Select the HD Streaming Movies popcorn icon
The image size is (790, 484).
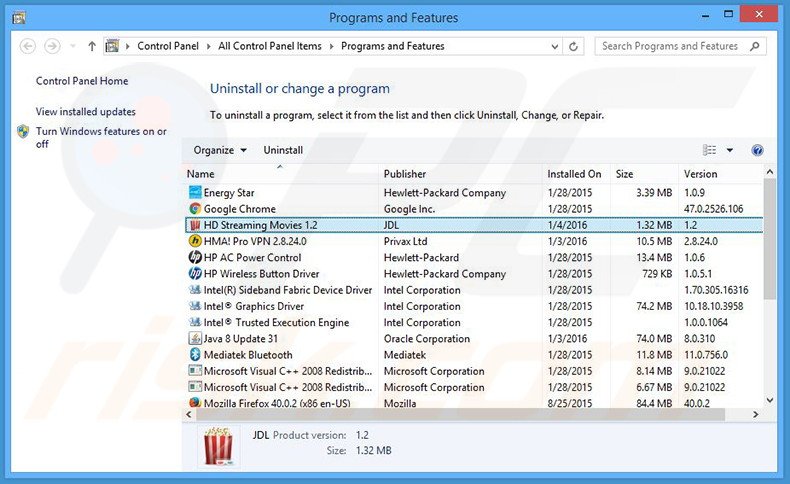(x=195, y=225)
